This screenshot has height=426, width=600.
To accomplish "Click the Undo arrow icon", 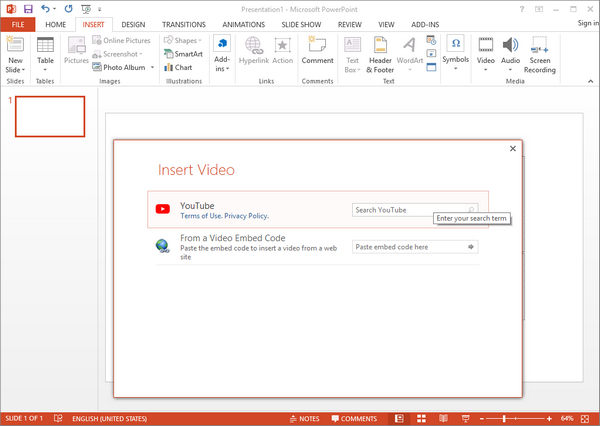I will [45, 9].
